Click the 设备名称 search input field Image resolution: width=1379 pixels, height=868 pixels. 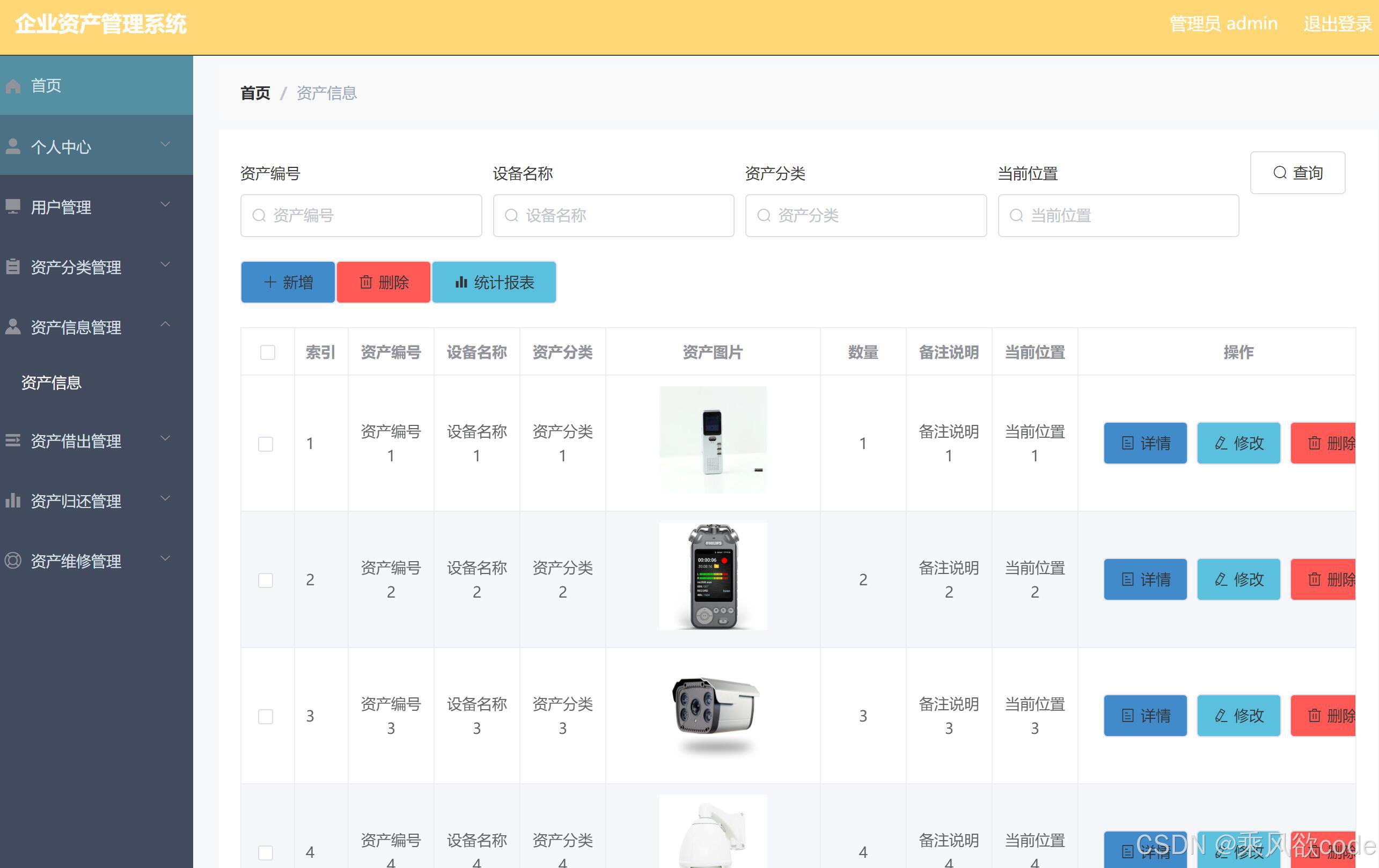click(614, 216)
